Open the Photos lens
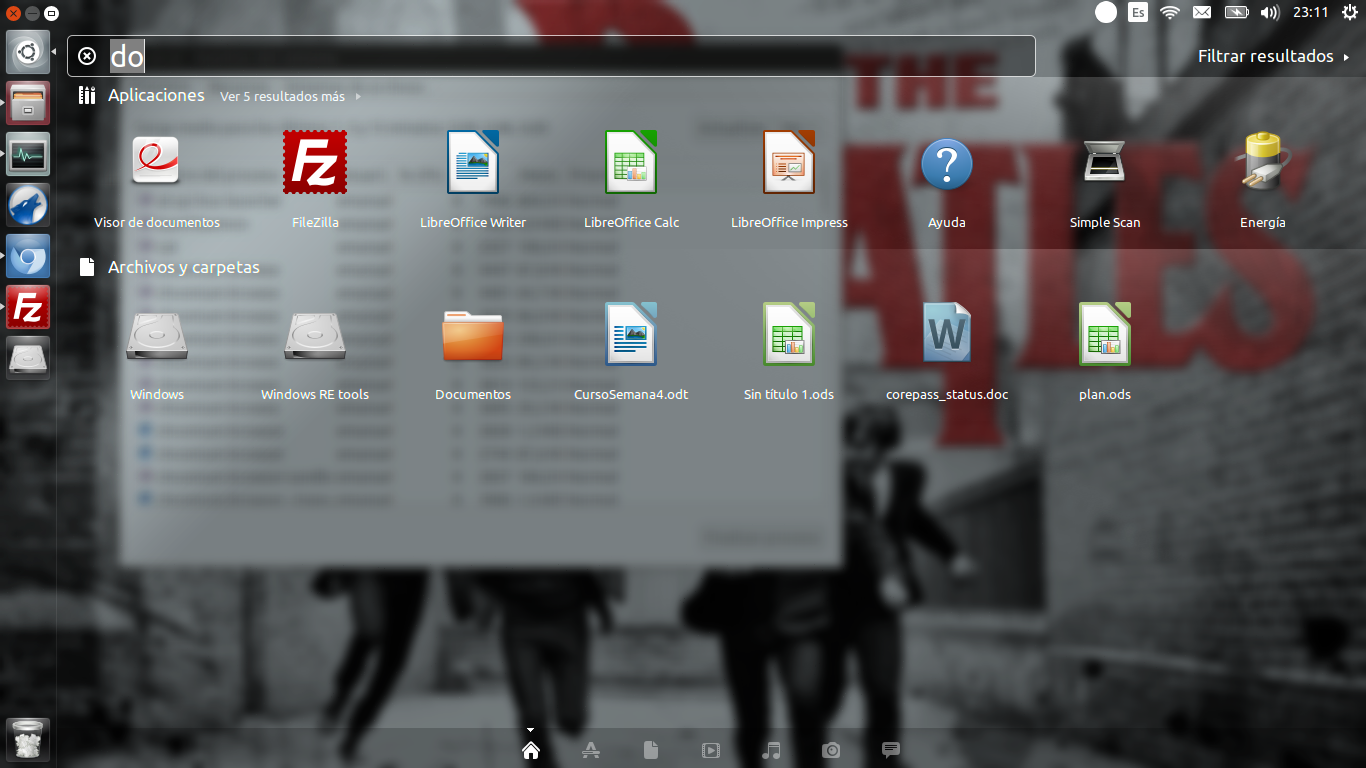 click(831, 750)
